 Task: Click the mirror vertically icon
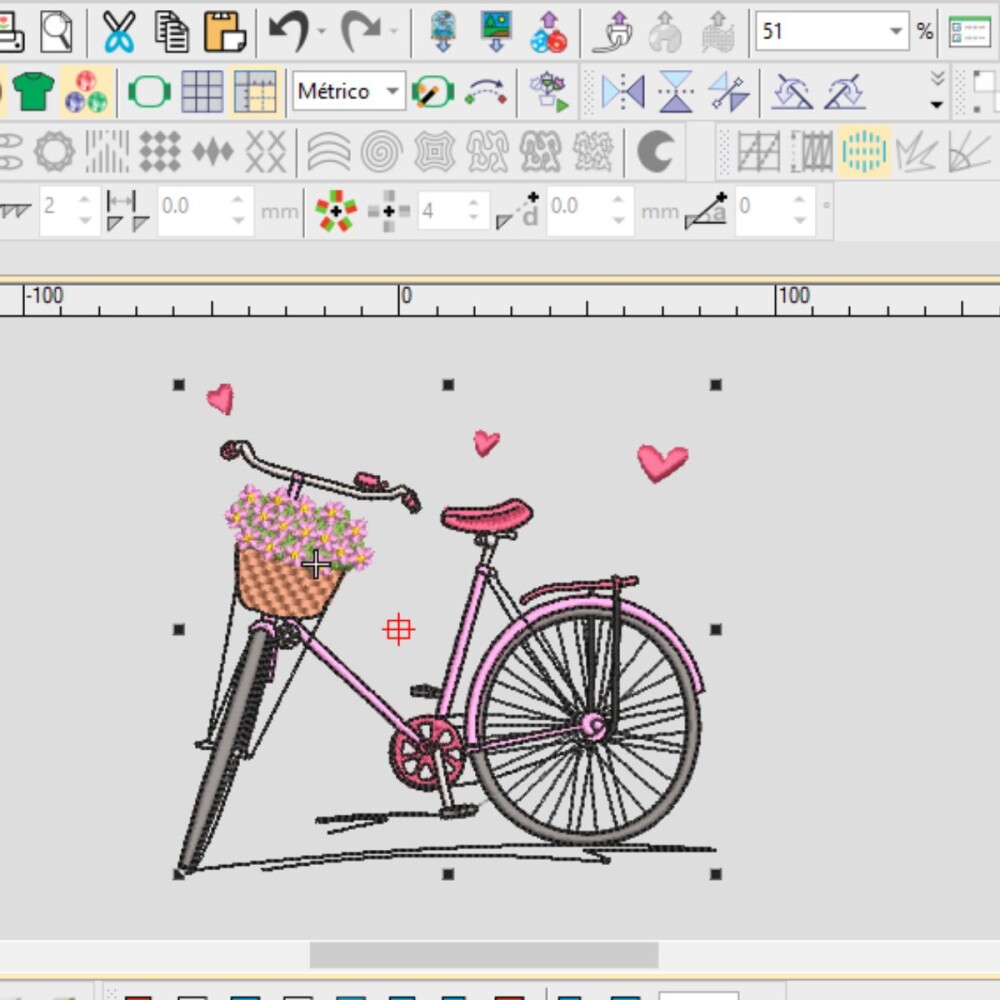[x=676, y=91]
